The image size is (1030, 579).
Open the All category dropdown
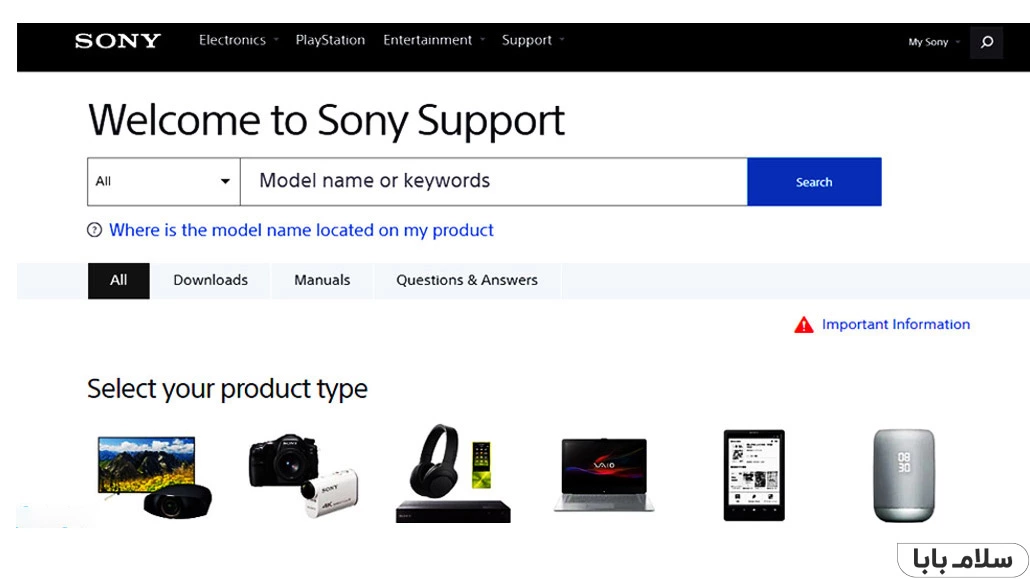click(x=164, y=182)
